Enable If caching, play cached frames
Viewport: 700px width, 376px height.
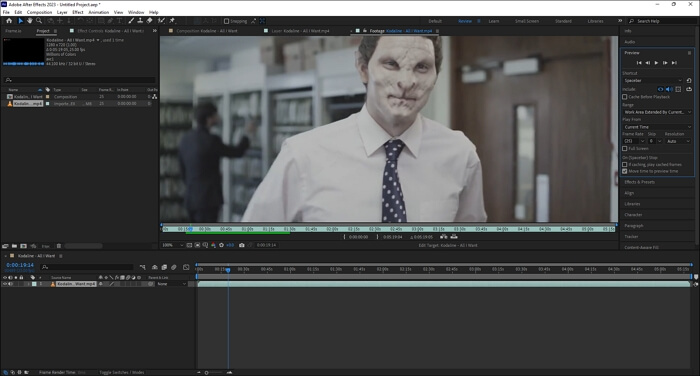pos(625,165)
